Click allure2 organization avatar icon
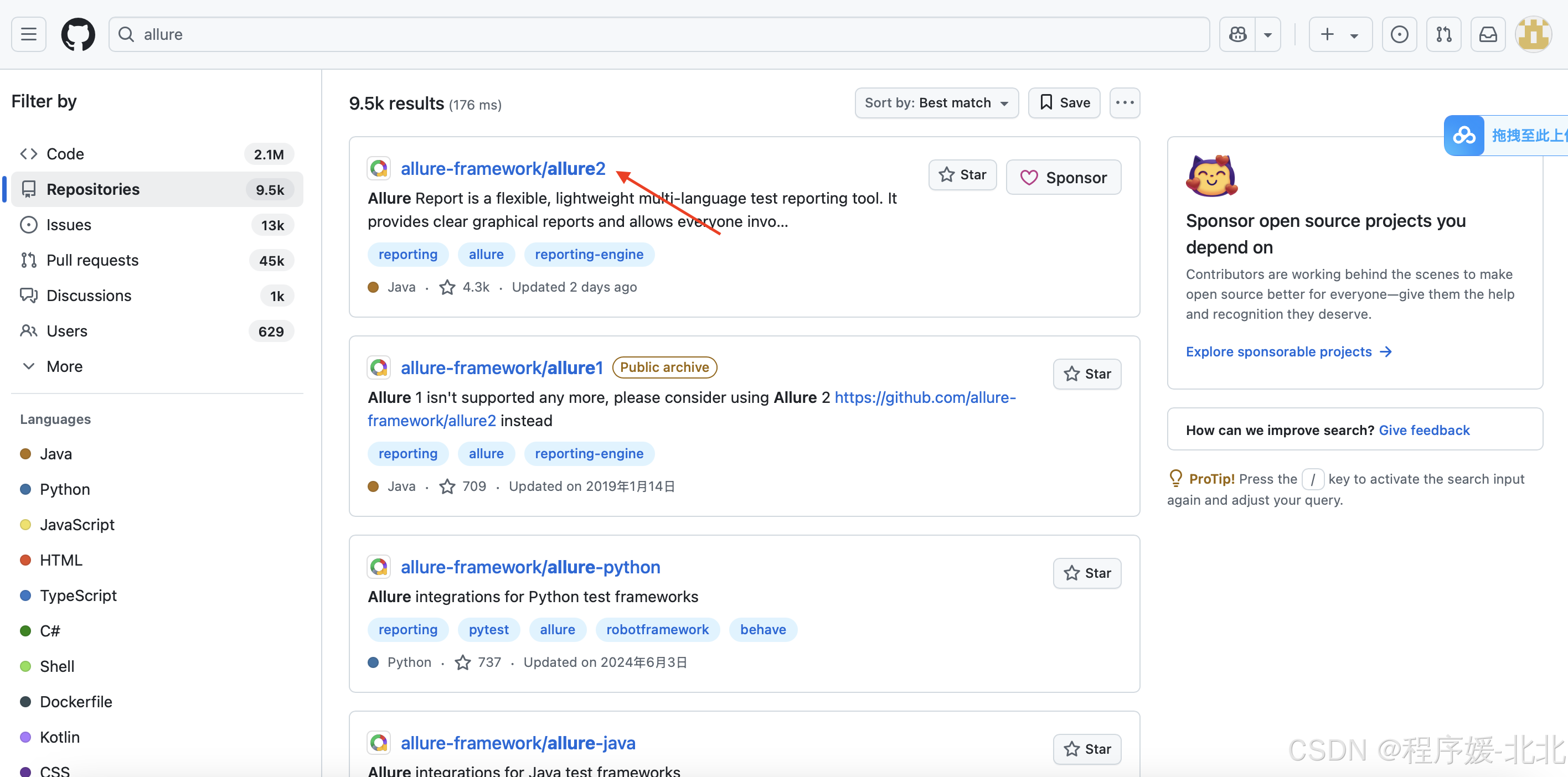This screenshot has height=777, width=1568. tap(379, 169)
